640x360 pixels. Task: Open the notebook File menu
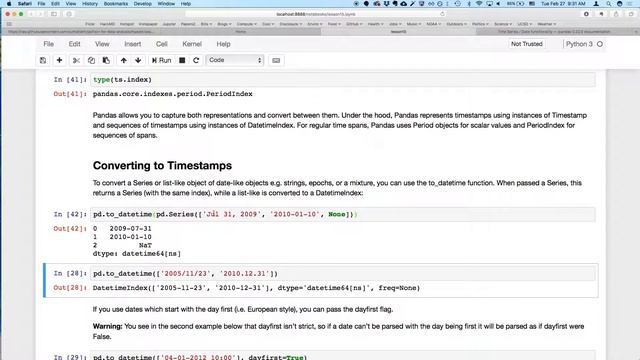pyautogui.click(x=48, y=44)
